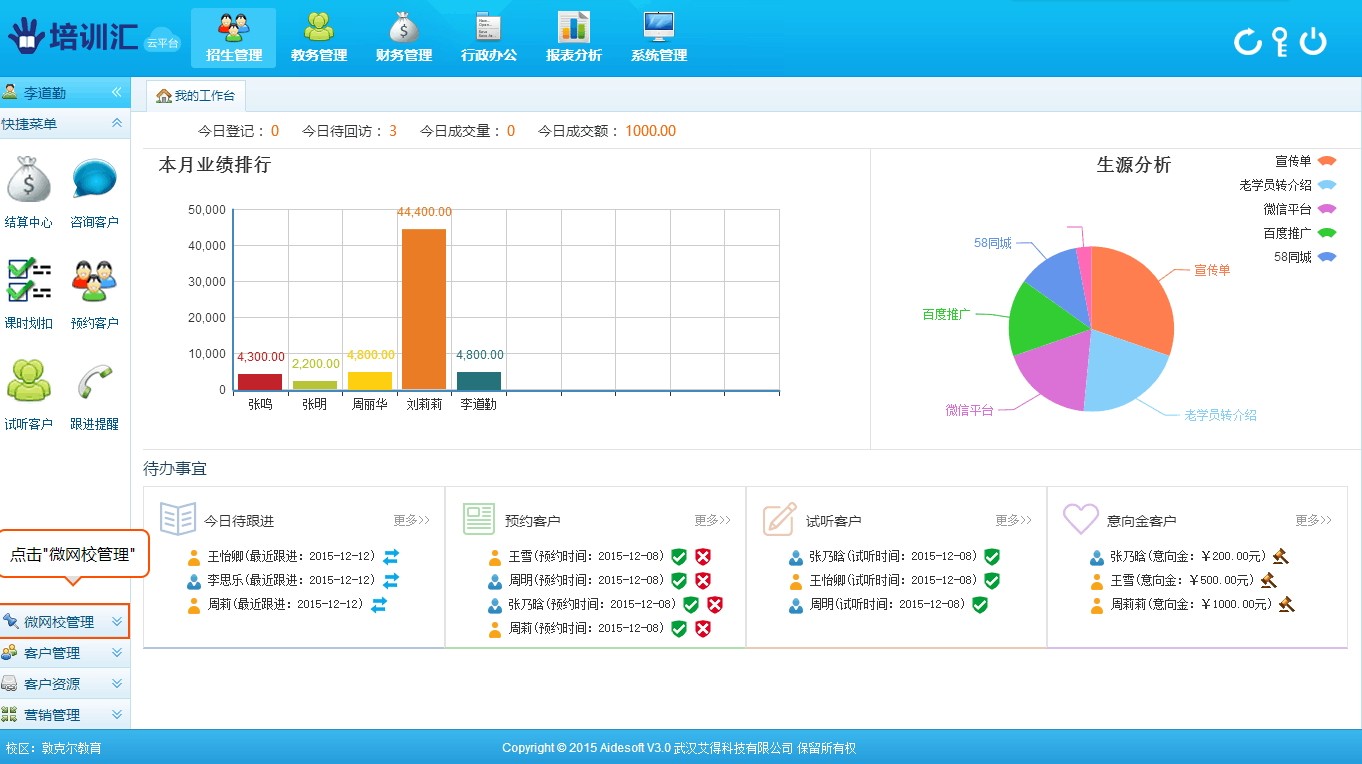Click the green shield for 张乃晗's trial lesson
The width and height of the screenshot is (1362, 764).
[992, 556]
